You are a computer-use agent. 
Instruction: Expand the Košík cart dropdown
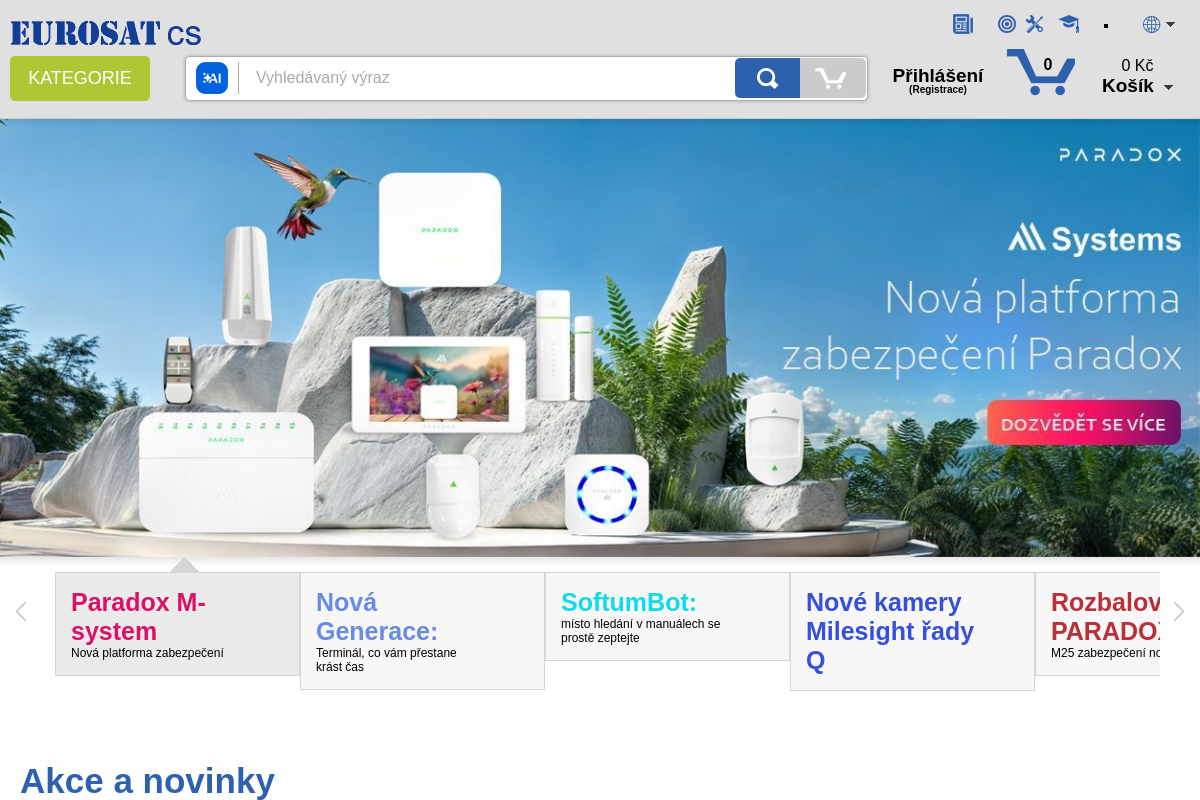point(1137,86)
